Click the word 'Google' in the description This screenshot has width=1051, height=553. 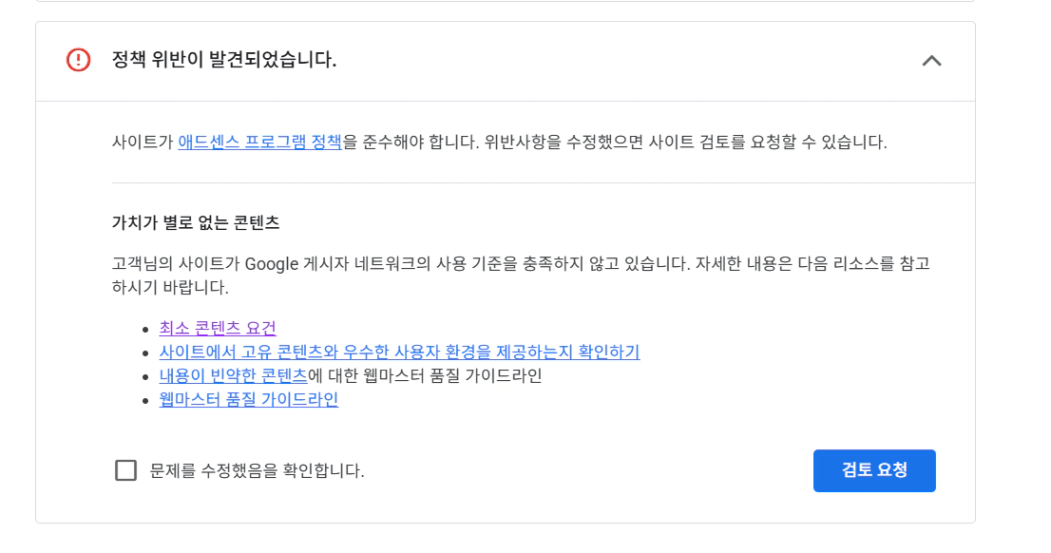(x=272, y=264)
